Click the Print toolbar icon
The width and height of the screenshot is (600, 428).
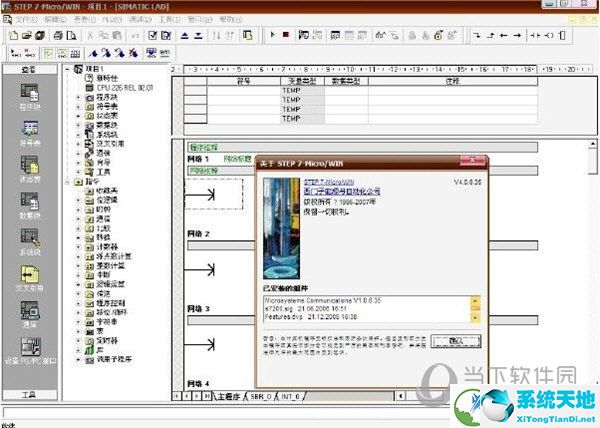tap(58, 36)
